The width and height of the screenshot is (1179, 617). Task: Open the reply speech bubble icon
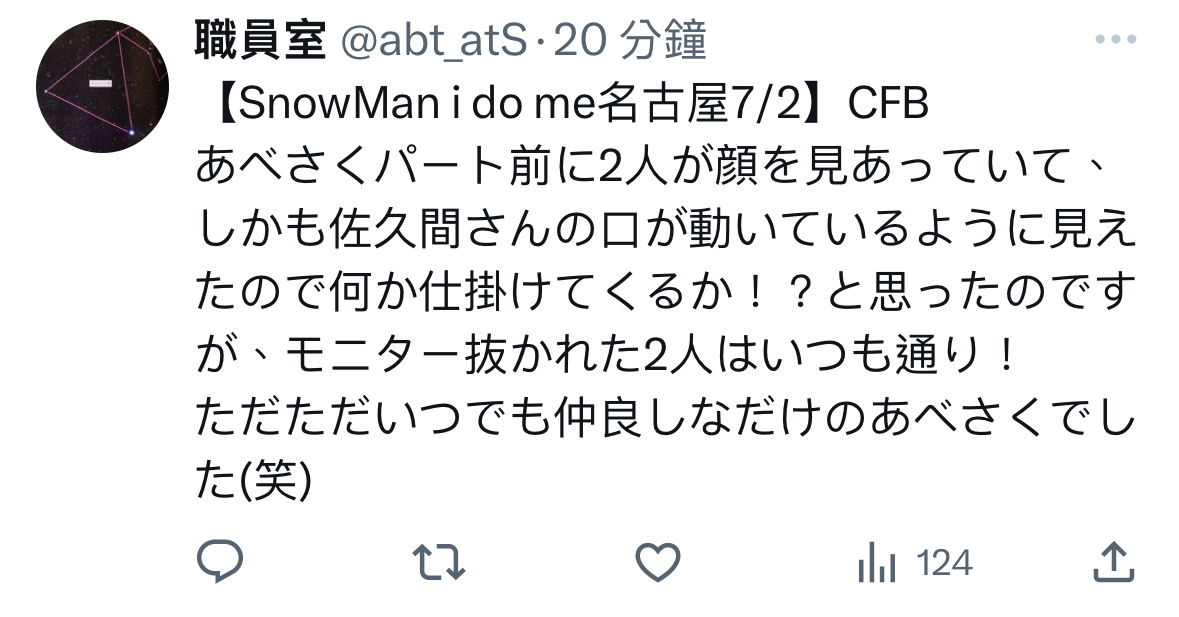[x=220, y=561]
